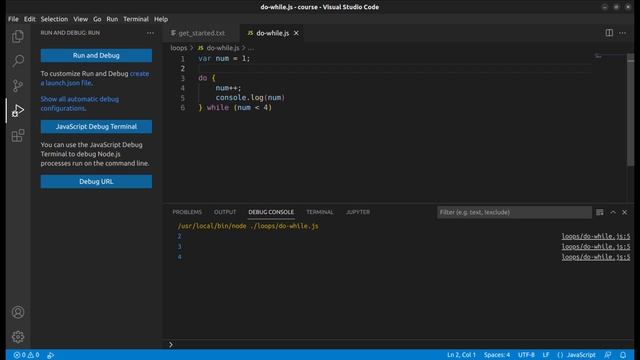This screenshot has width=640, height=360.
Task: Open source link beside console output 2
Action: pos(596,236)
